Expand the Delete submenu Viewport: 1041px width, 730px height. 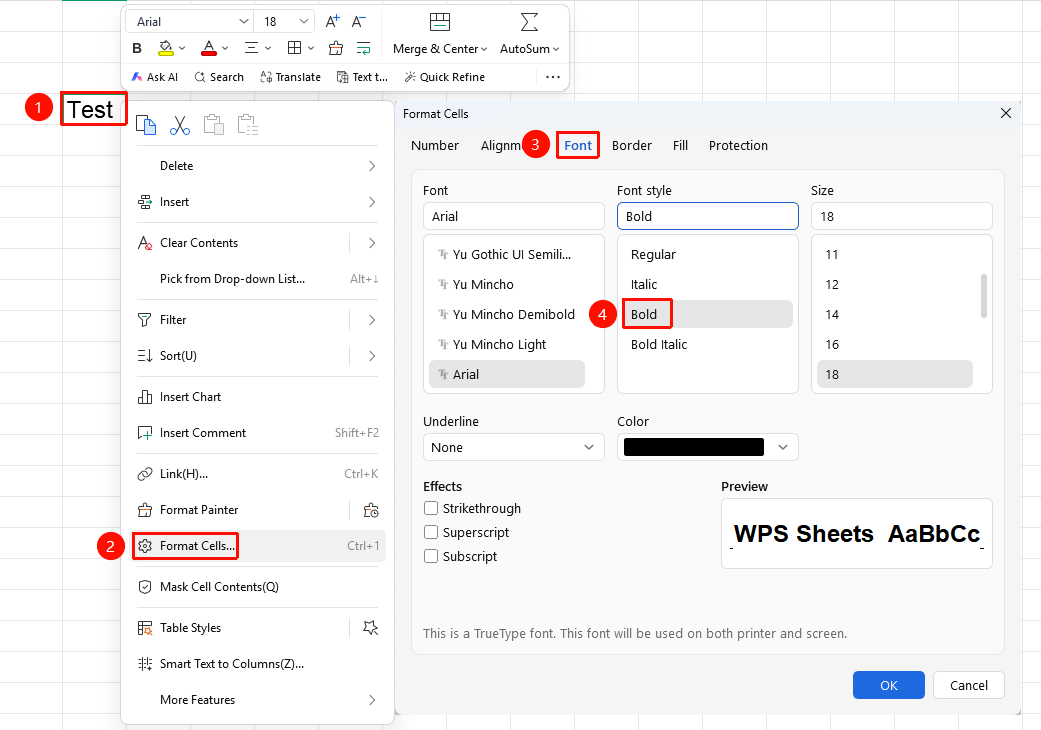pyautogui.click(x=257, y=166)
